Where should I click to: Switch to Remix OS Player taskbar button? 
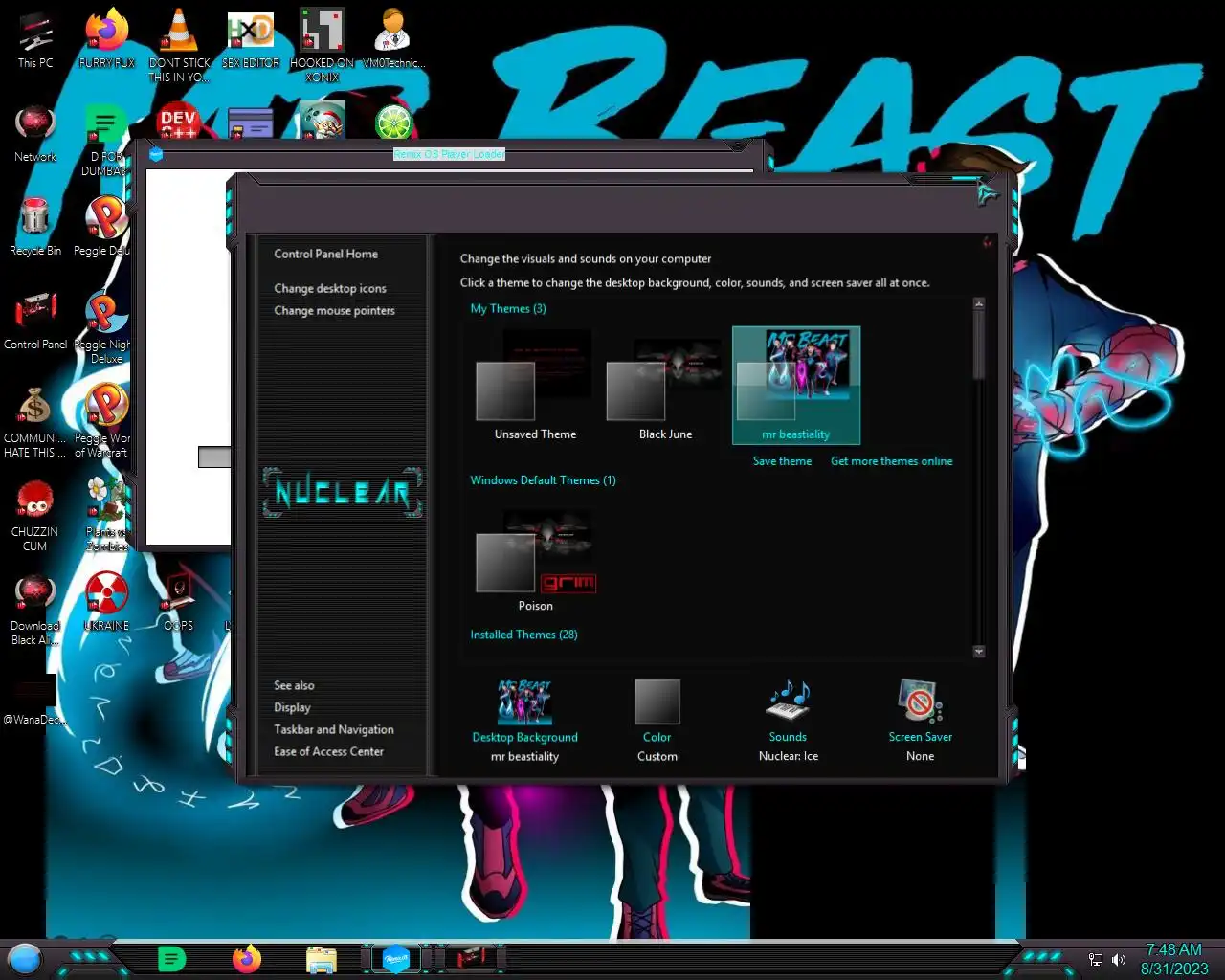pos(396,958)
